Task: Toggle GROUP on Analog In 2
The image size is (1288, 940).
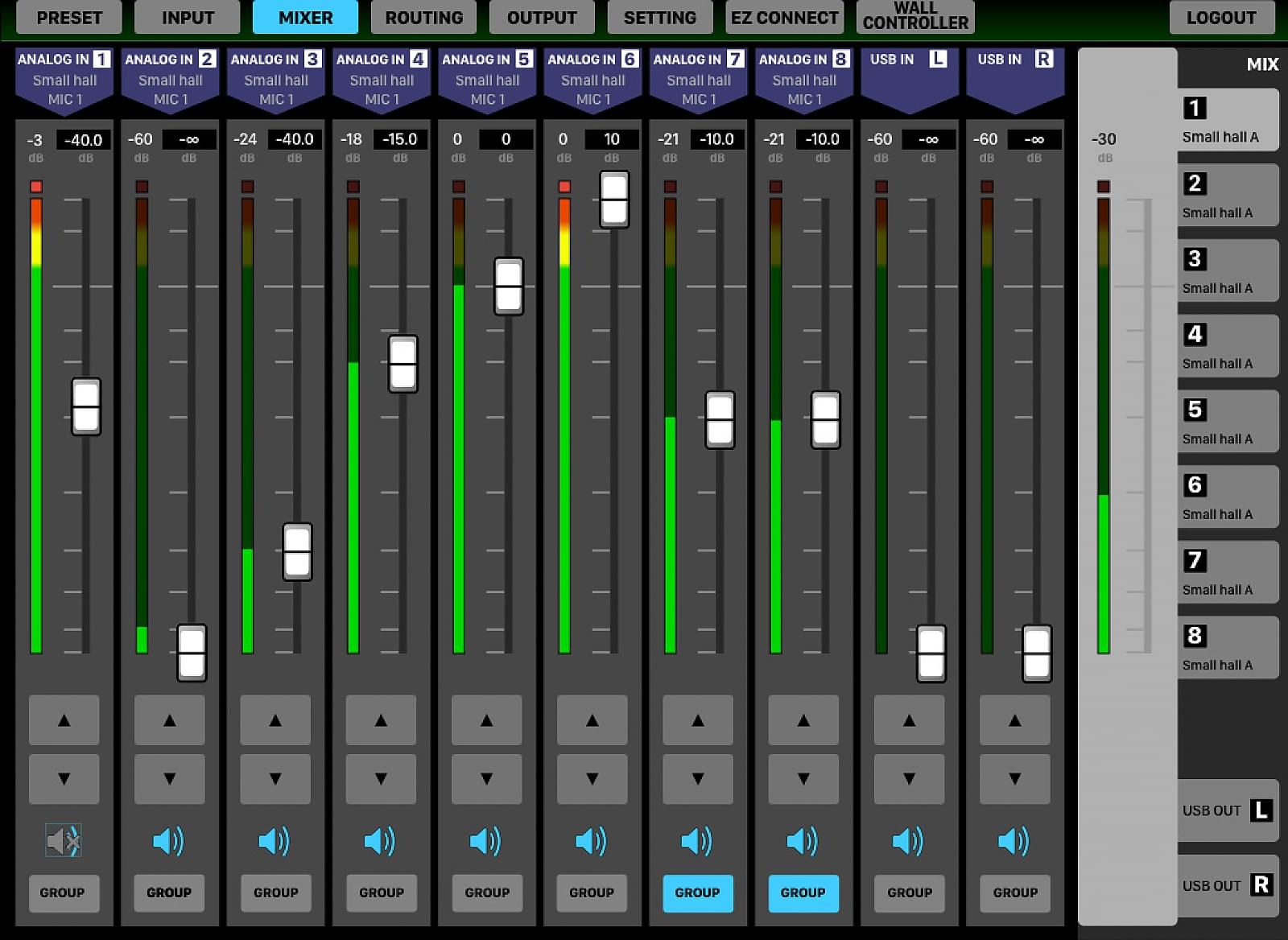Action: 169,893
